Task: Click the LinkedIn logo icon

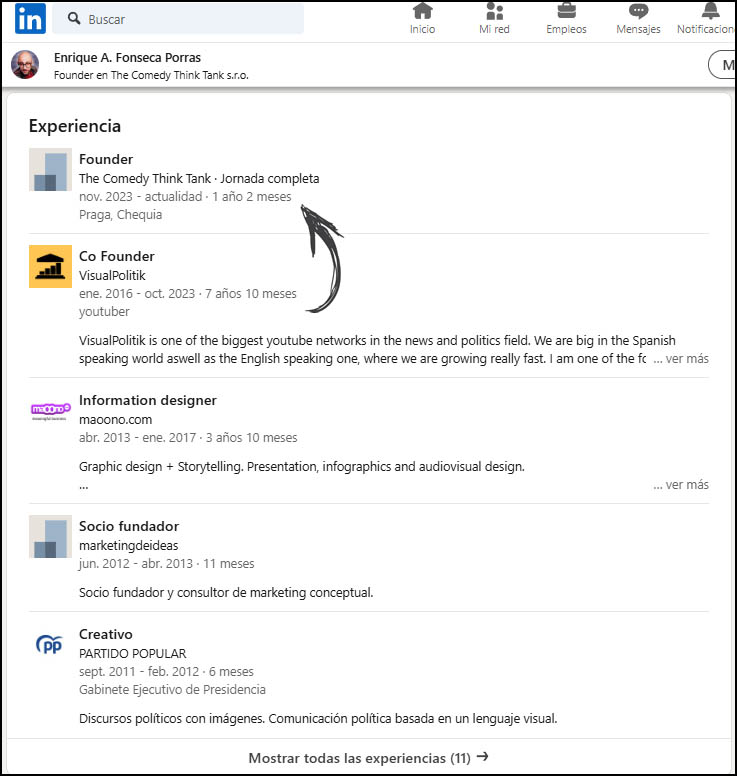Action: pos(30,18)
